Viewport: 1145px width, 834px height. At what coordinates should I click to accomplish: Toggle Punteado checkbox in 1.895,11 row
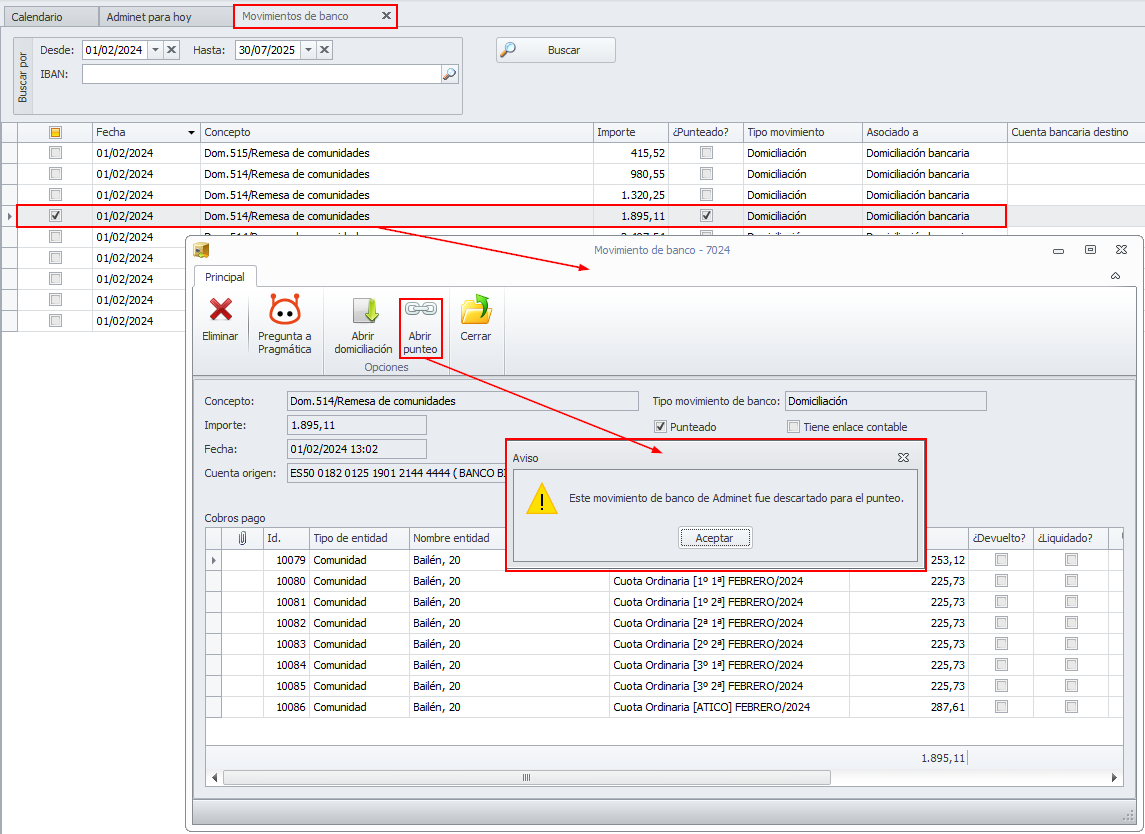pos(706,216)
